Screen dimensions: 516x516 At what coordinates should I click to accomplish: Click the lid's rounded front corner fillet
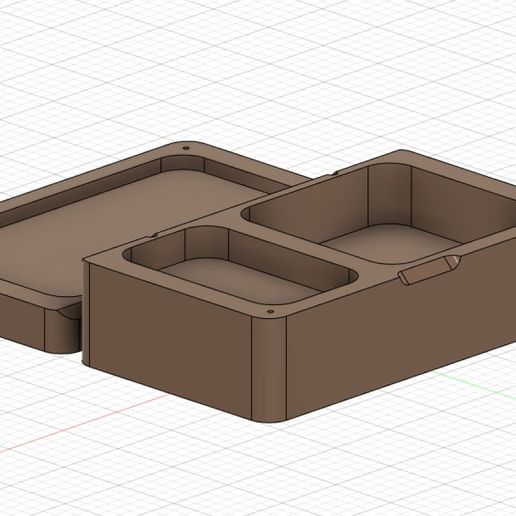[x=62, y=330]
